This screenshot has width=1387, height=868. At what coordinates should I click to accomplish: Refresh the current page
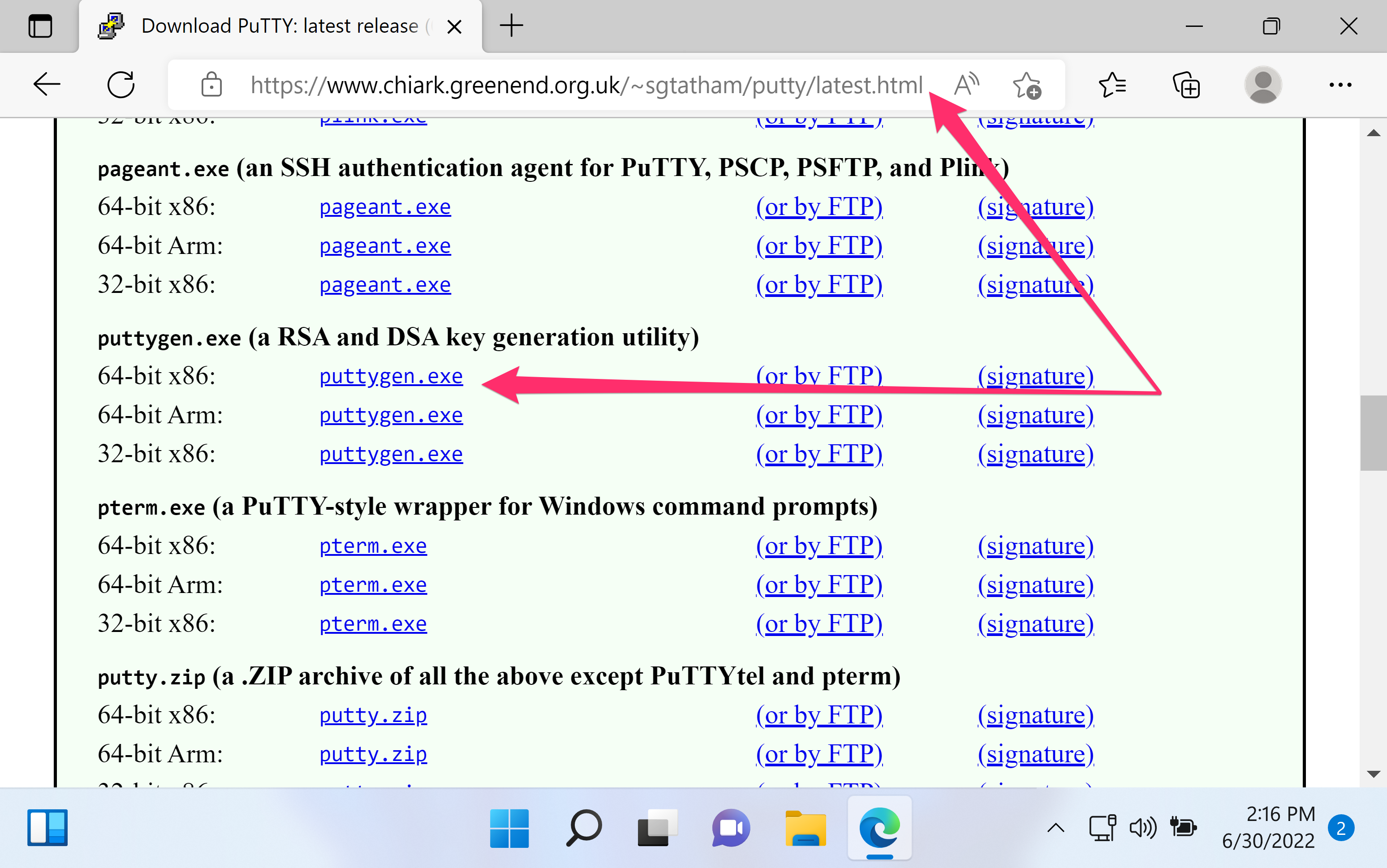pyautogui.click(x=121, y=85)
